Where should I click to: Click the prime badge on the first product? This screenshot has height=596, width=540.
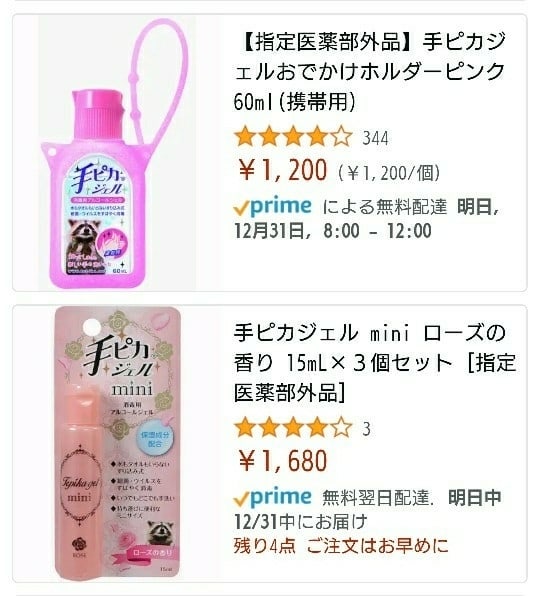click(x=273, y=207)
